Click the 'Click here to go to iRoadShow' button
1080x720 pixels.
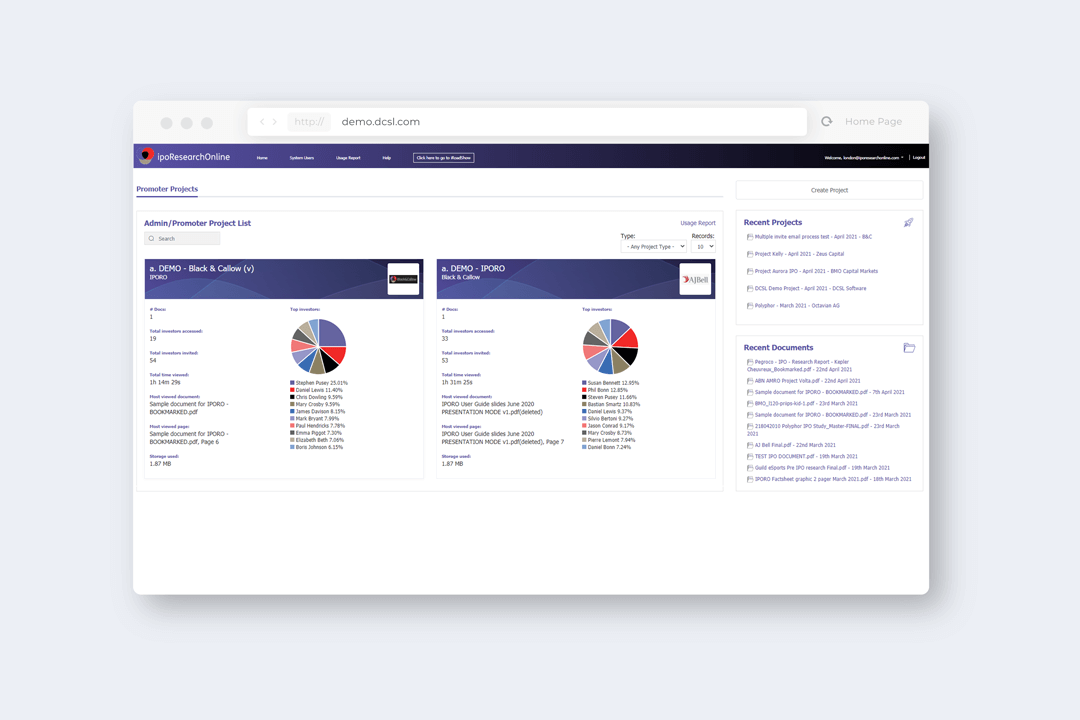click(x=444, y=158)
